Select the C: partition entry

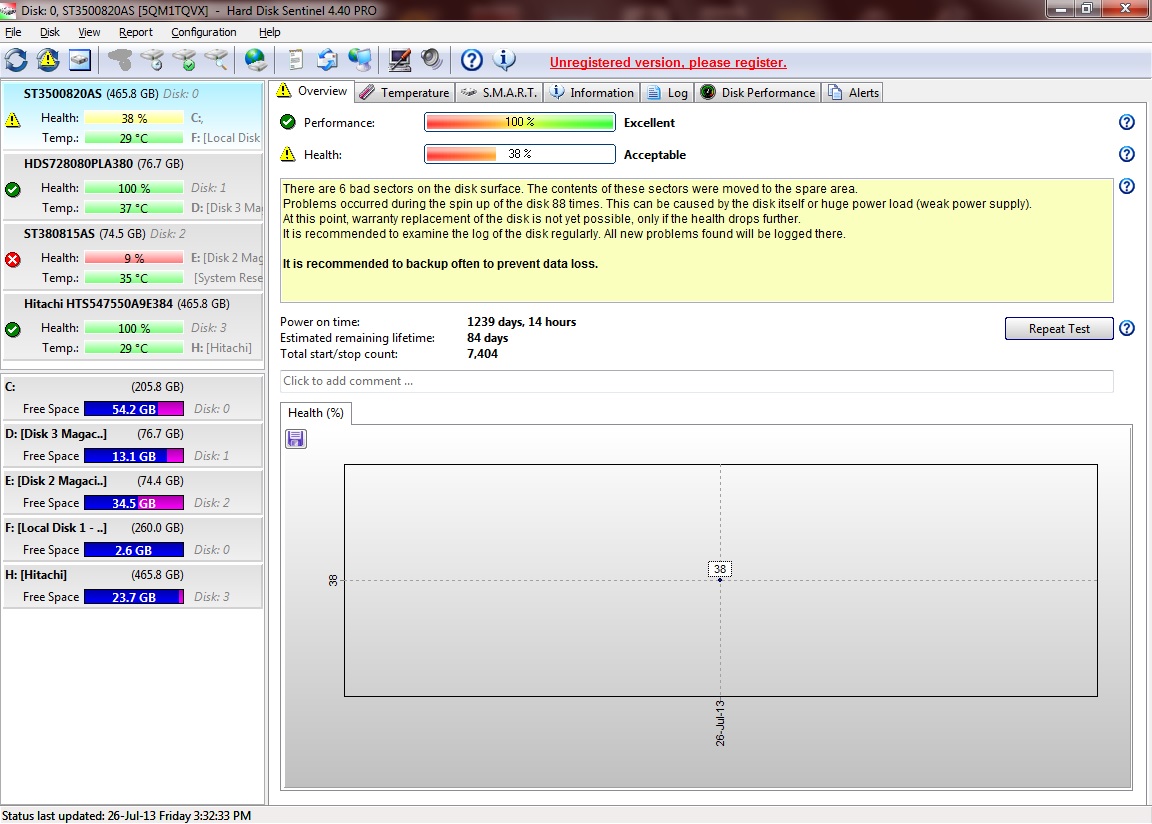[x=132, y=398]
